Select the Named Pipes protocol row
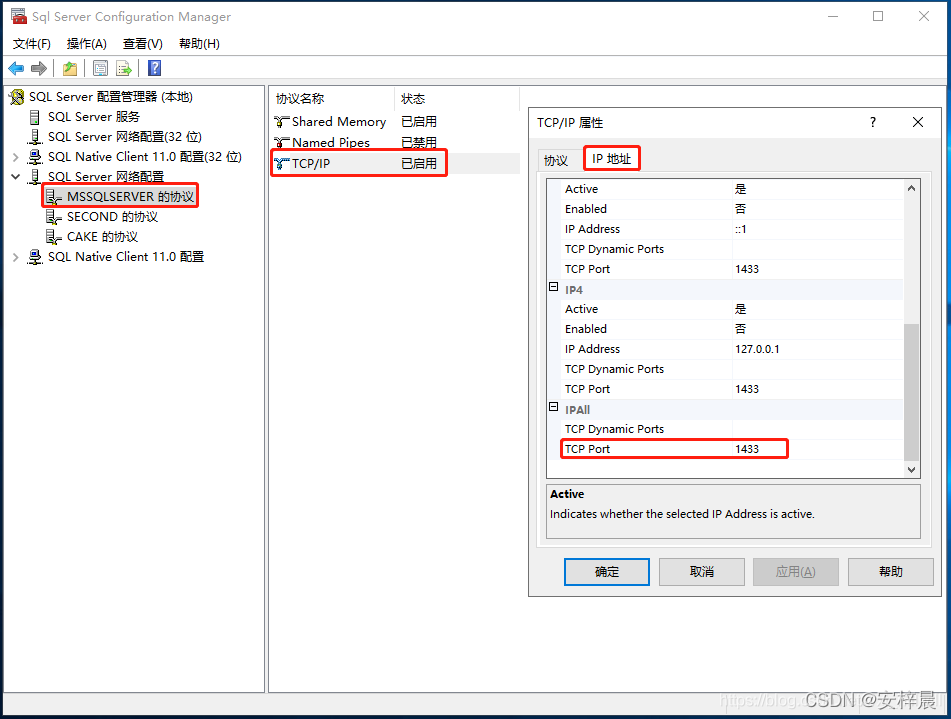 click(x=395, y=143)
